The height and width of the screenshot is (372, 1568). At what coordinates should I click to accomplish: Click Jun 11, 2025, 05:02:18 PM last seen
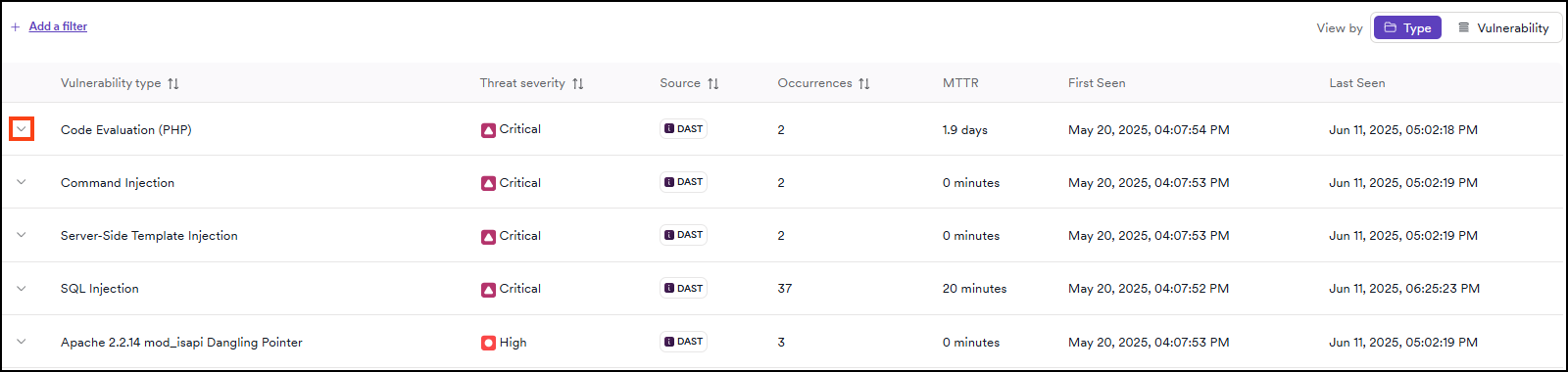(1403, 130)
